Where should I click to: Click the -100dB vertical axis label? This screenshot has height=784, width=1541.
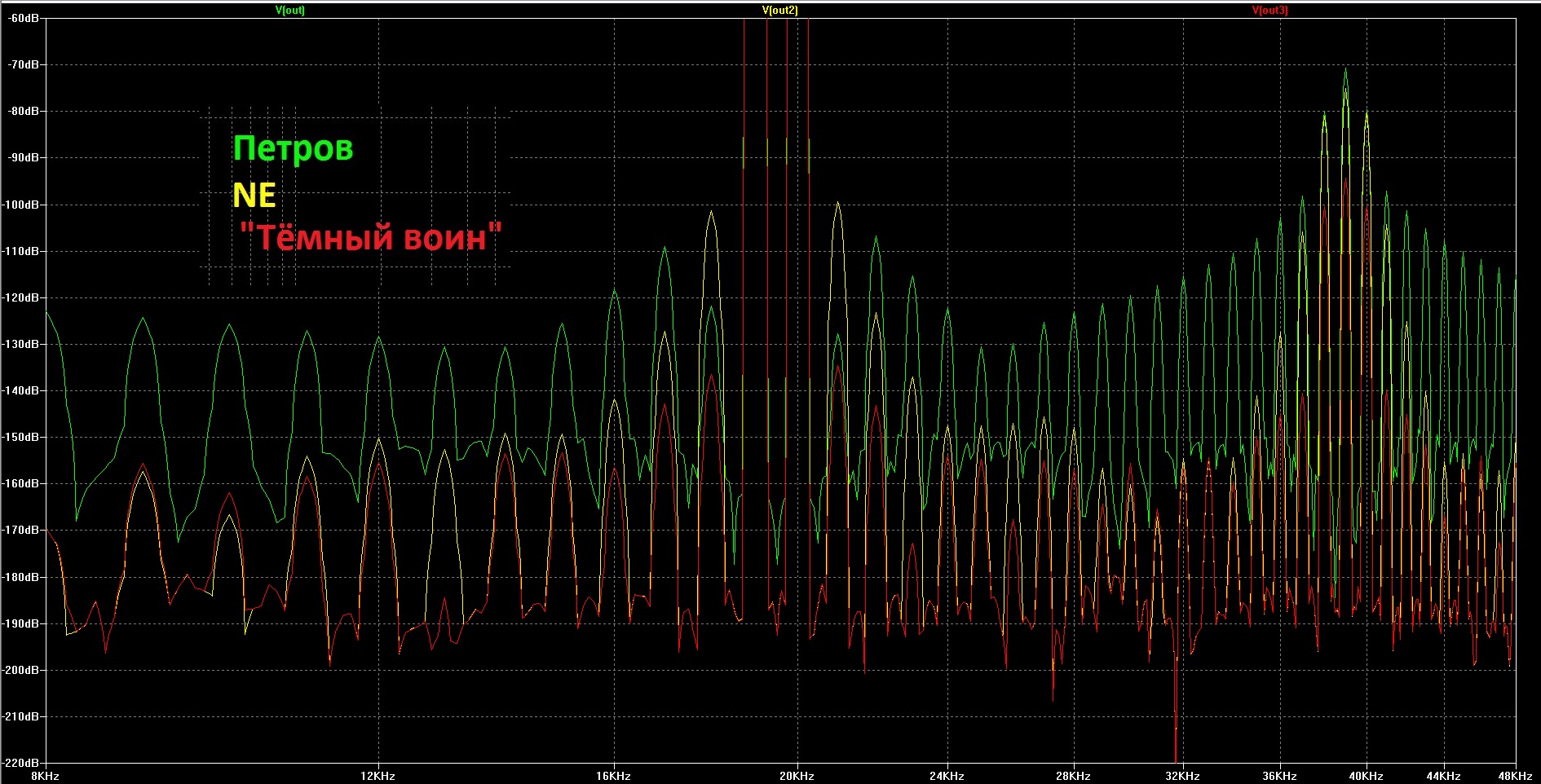click(21, 205)
